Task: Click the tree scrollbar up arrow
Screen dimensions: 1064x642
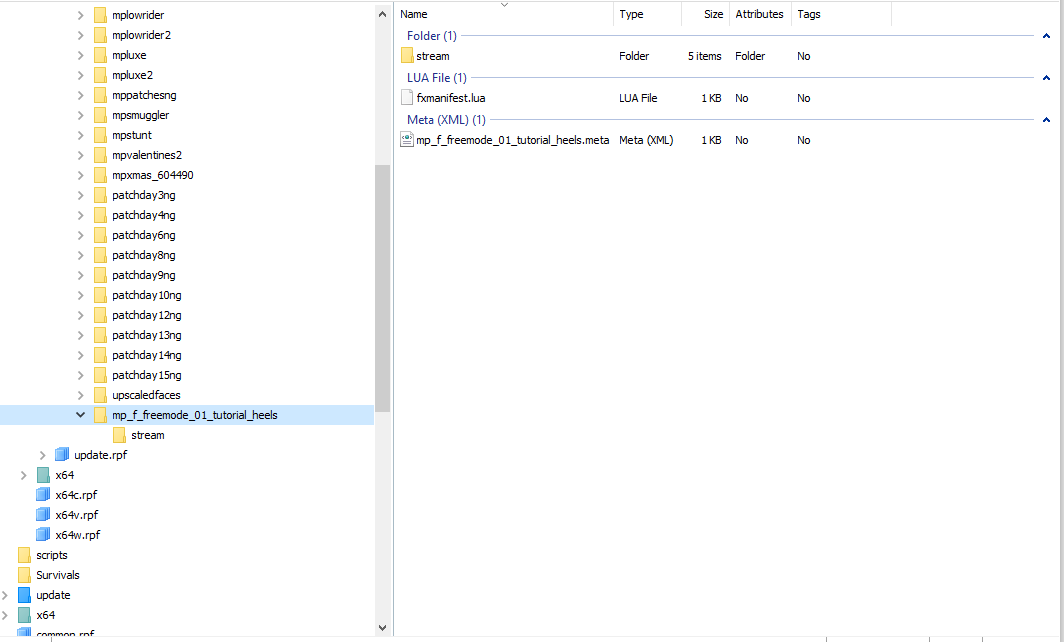Action: [x=382, y=14]
